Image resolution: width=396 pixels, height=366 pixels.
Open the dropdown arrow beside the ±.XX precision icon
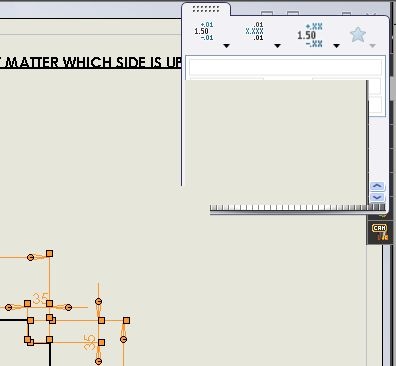336,46
